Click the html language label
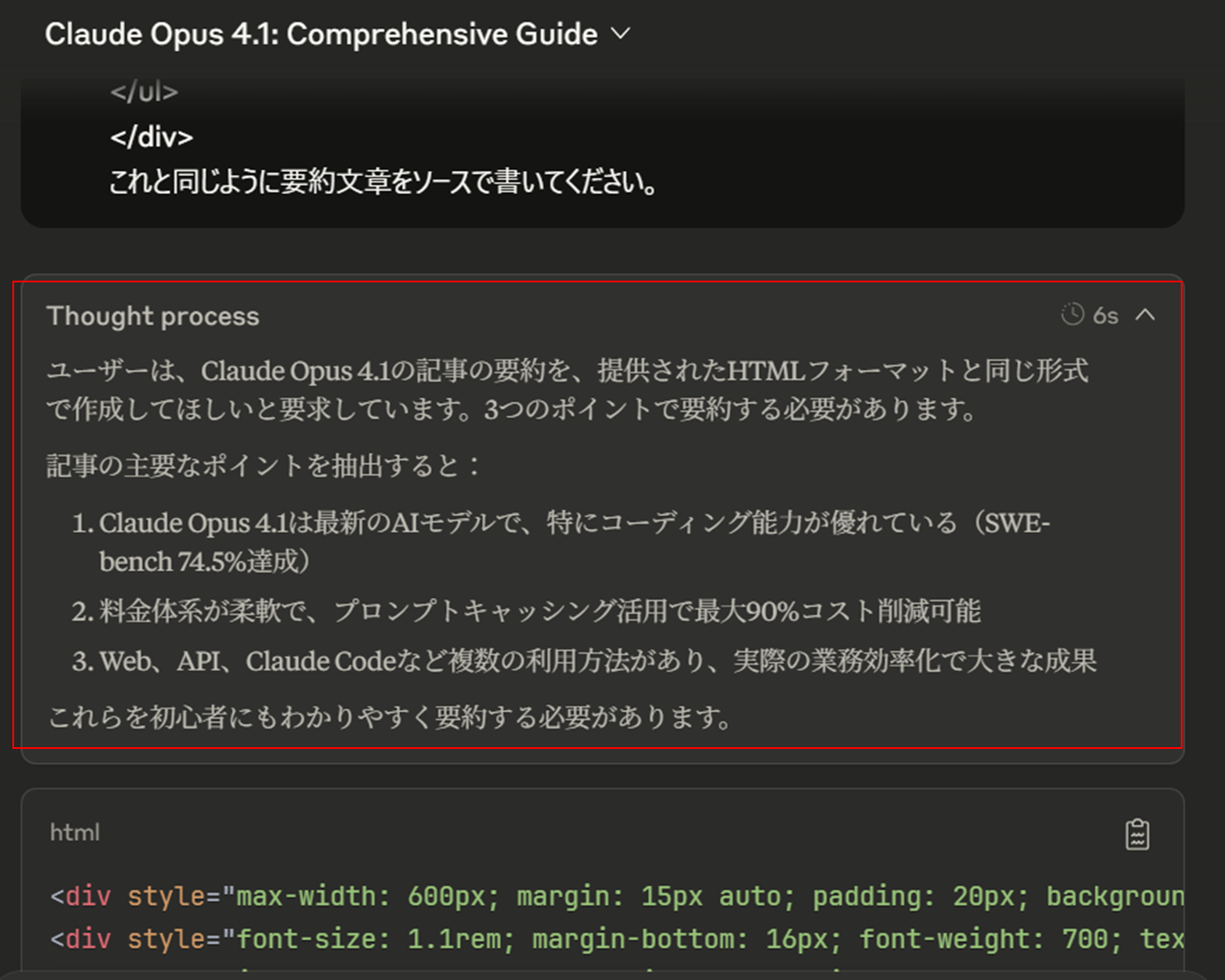Screen dimensions: 1225x980 pos(75,832)
